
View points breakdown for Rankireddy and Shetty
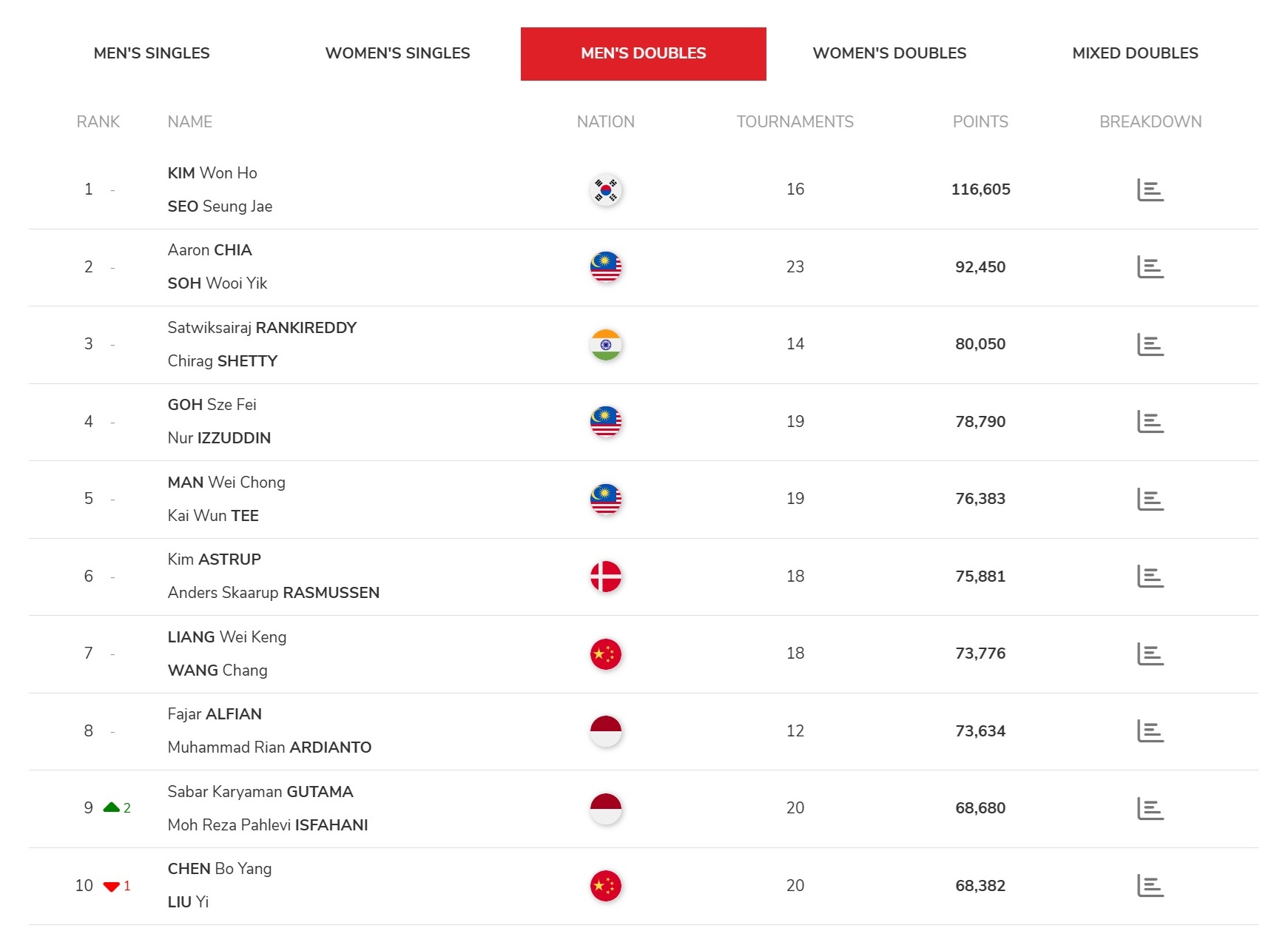[x=1150, y=345]
